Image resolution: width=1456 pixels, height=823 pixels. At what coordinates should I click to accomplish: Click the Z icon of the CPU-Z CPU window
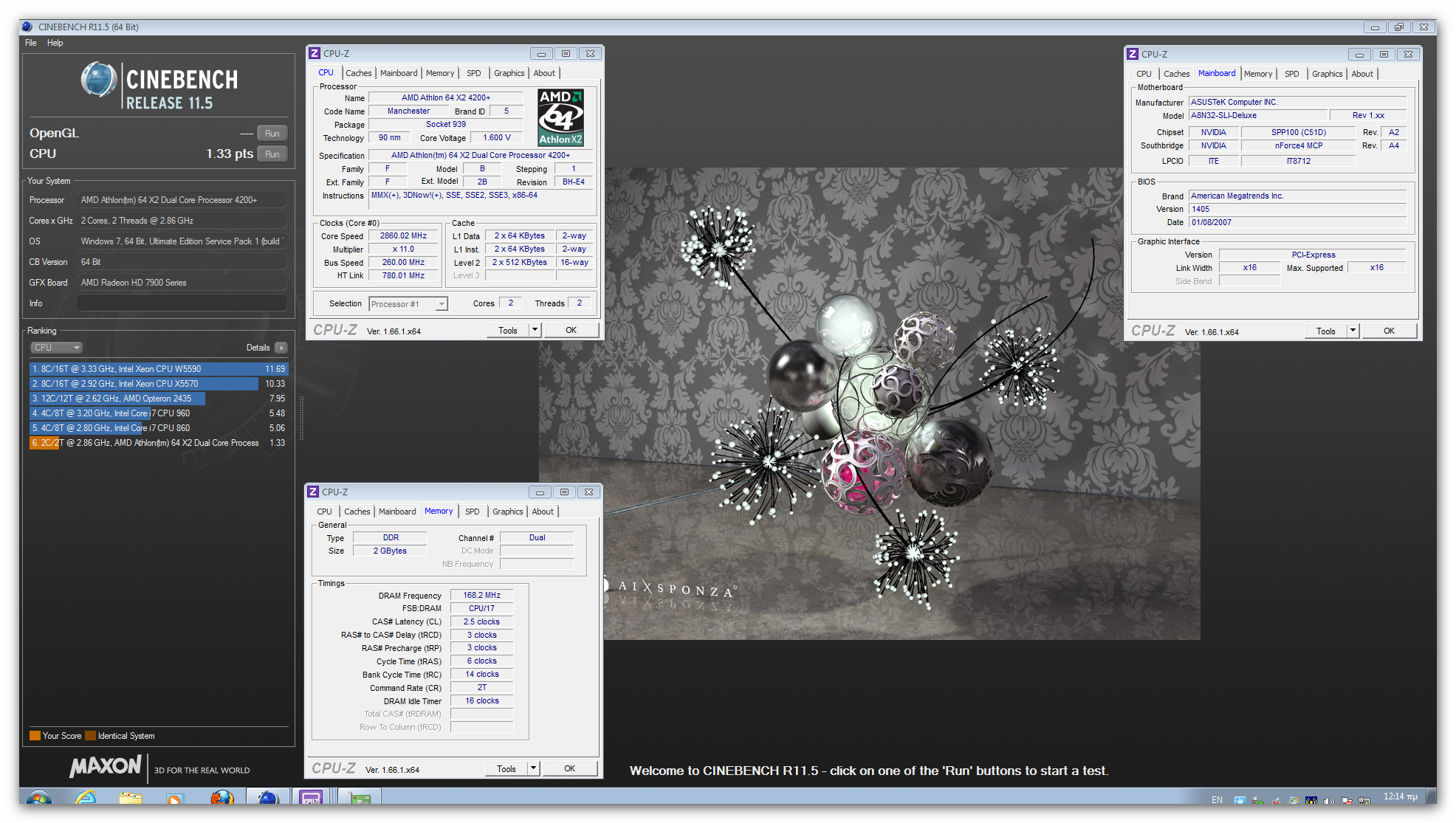(x=314, y=53)
